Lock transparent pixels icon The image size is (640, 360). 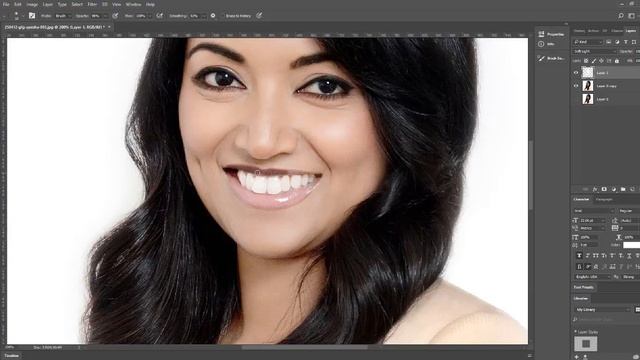(x=586, y=61)
